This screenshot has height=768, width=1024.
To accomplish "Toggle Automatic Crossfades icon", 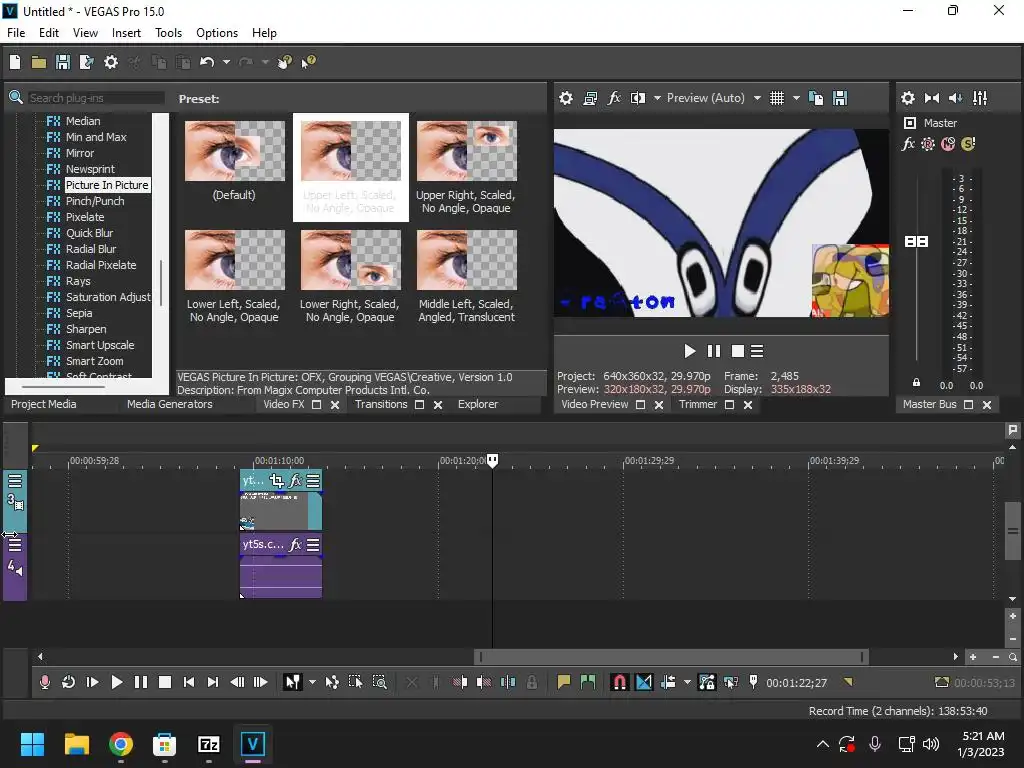I will click(644, 682).
